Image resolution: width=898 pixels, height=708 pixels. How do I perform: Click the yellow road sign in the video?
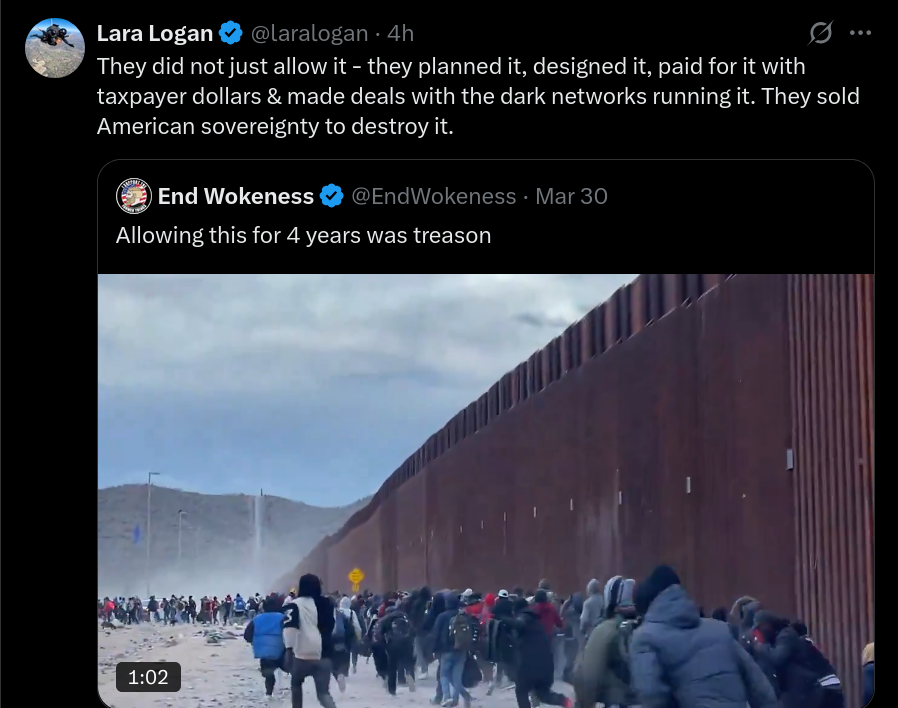click(x=356, y=576)
